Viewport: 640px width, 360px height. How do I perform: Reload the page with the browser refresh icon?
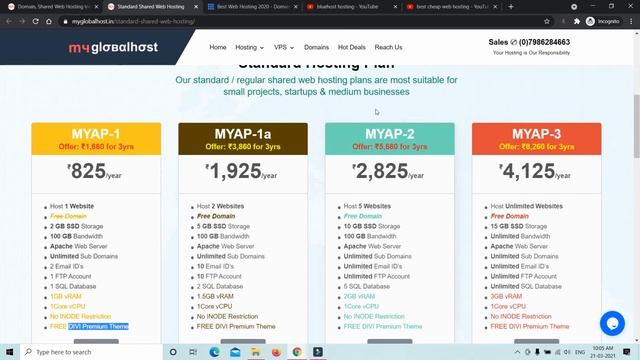tap(36, 21)
